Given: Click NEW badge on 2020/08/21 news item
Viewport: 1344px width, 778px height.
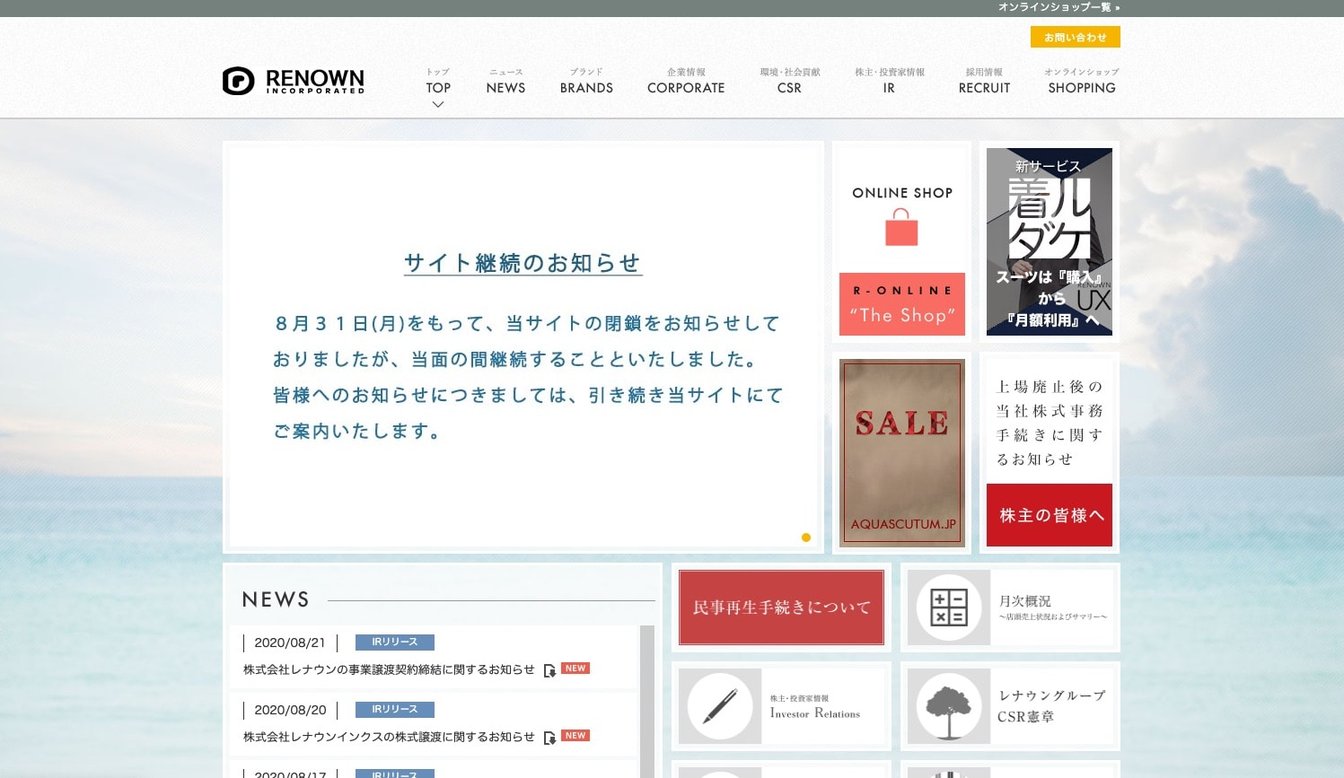Looking at the screenshot, I should click(x=575, y=668).
